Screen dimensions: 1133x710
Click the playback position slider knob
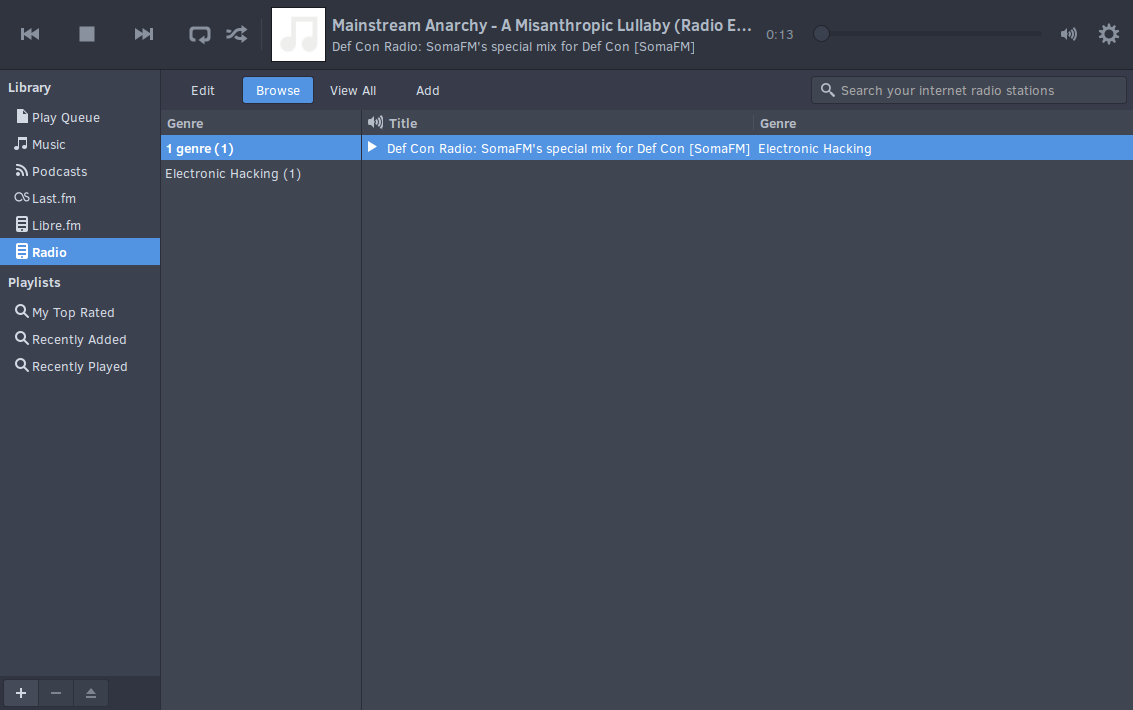(821, 34)
